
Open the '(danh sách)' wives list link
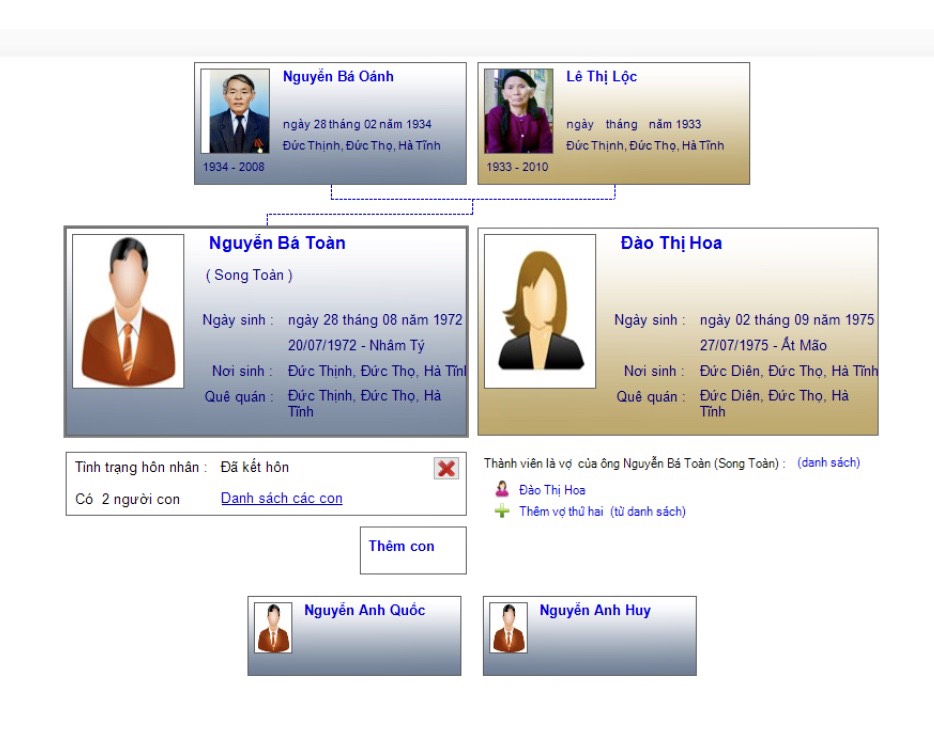pos(829,463)
